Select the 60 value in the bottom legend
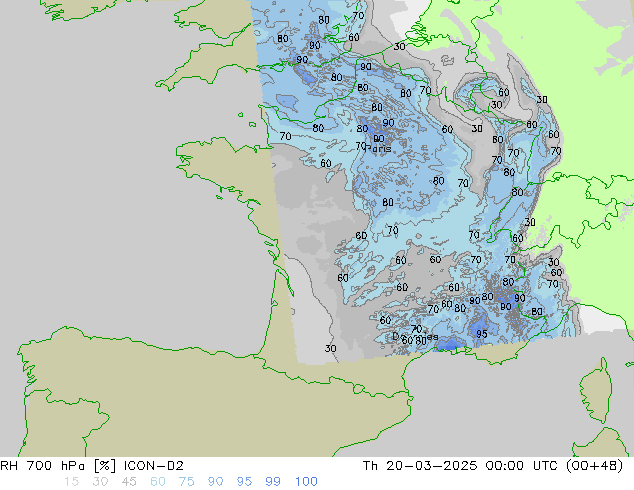This screenshot has height=490, width=634. pyautogui.click(x=158, y=482)
